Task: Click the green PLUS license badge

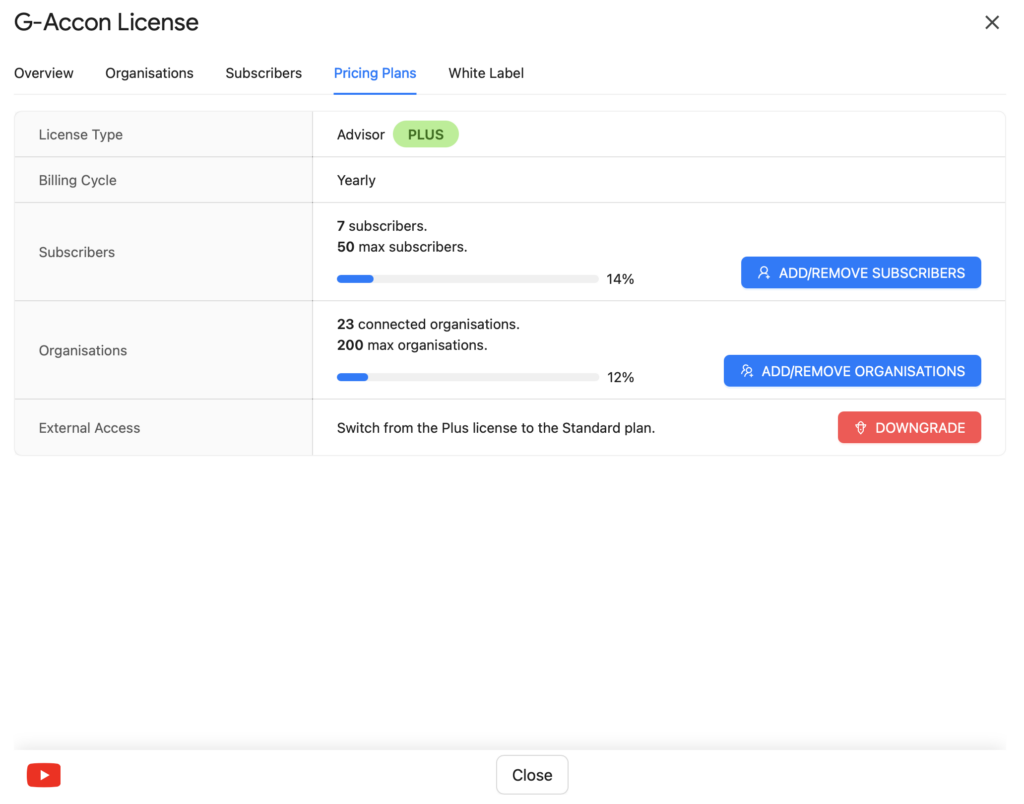Action: [x=425, y=135]
